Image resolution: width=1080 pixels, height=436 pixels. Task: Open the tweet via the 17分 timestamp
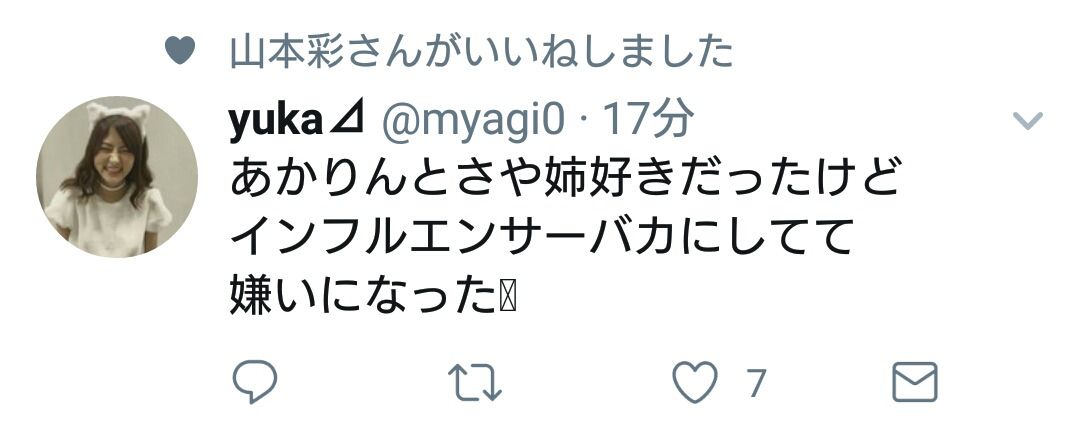[x=648, y=121]
